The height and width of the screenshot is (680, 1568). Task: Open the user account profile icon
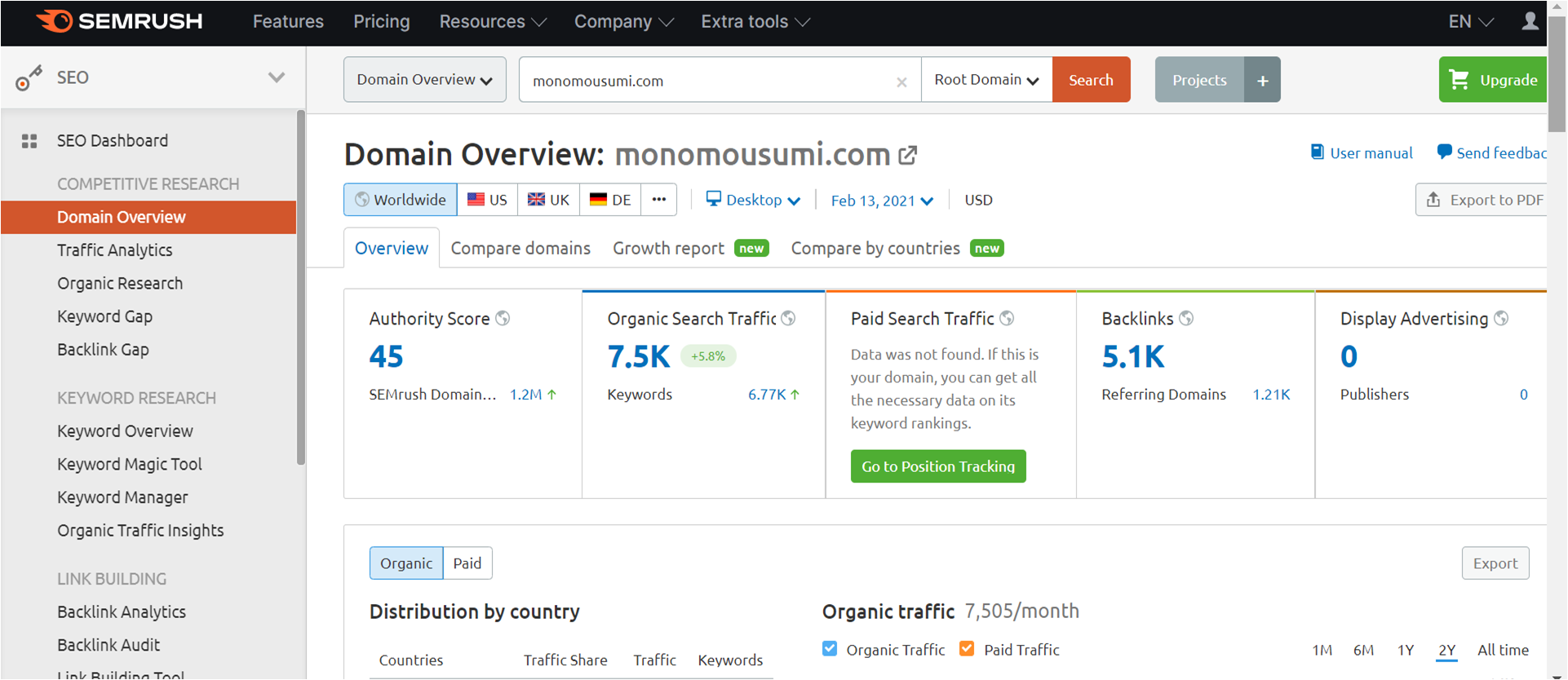tap(1530, 21)
